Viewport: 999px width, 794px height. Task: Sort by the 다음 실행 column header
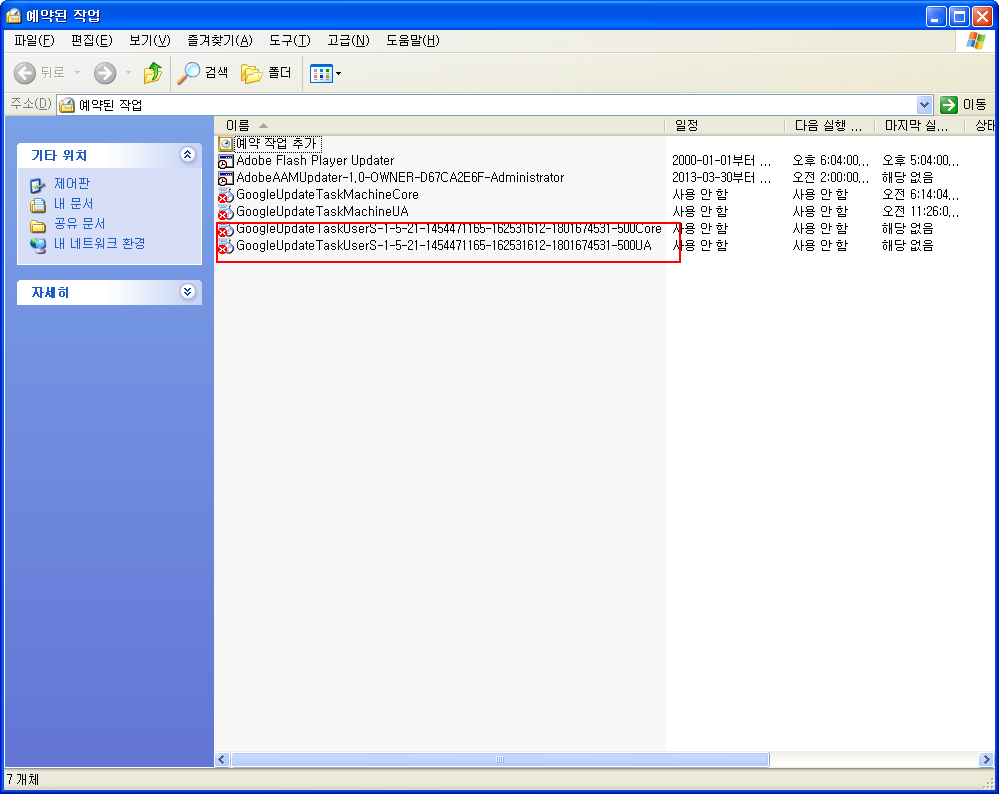tap(830, 126)
